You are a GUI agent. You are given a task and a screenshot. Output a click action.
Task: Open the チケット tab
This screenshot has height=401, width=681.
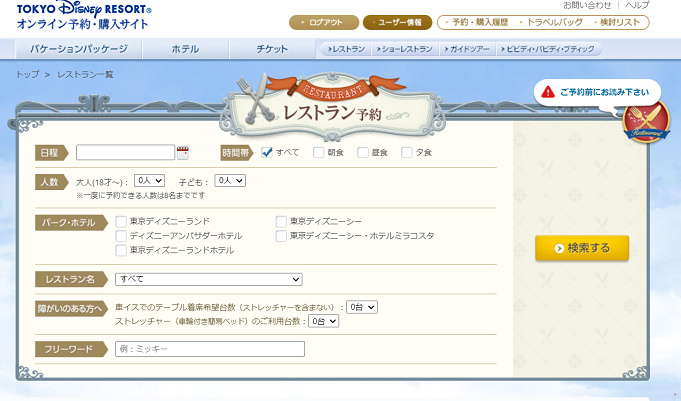click(272, 49)
